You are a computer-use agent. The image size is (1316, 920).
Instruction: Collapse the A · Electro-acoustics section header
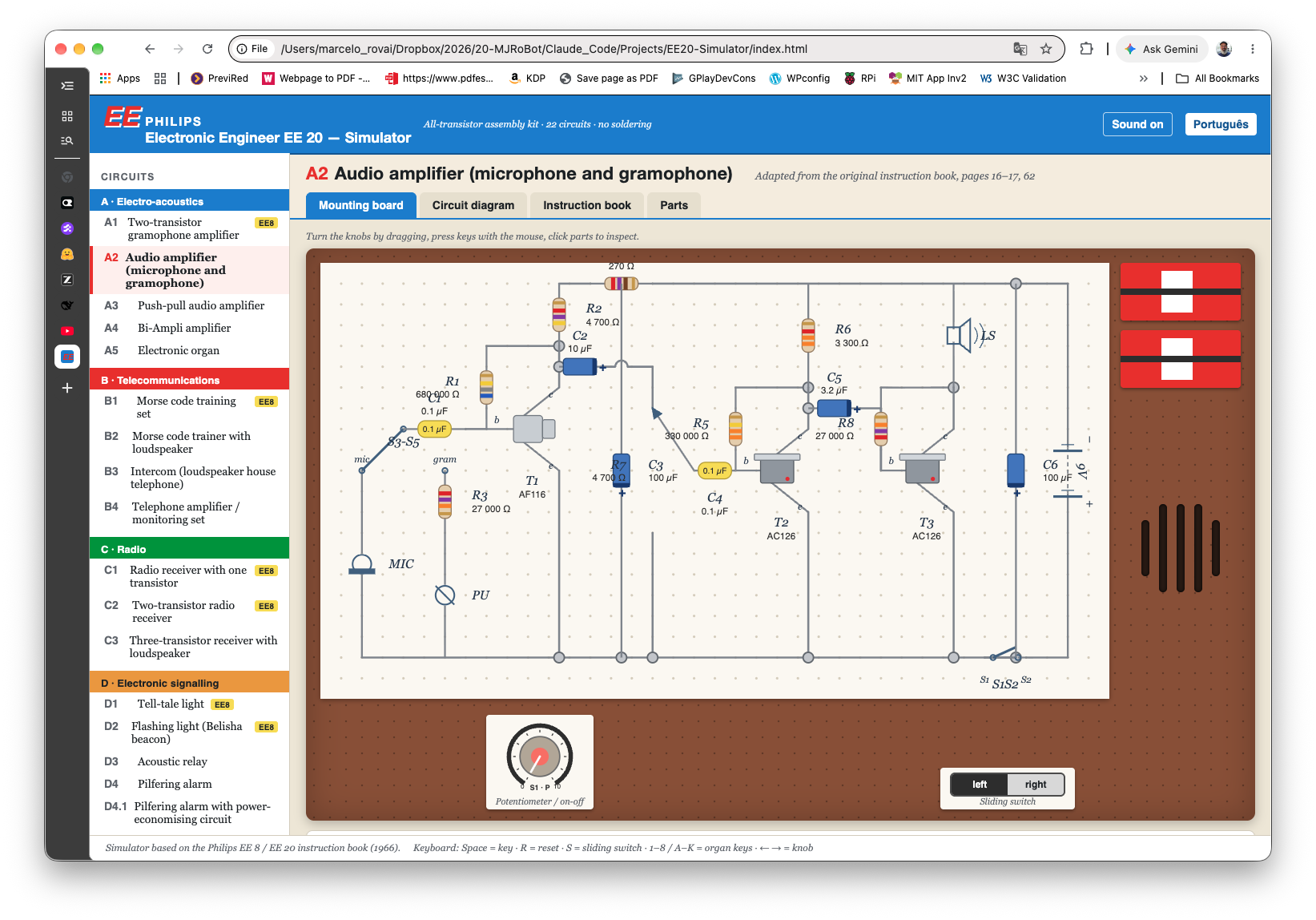pos(189,201)
